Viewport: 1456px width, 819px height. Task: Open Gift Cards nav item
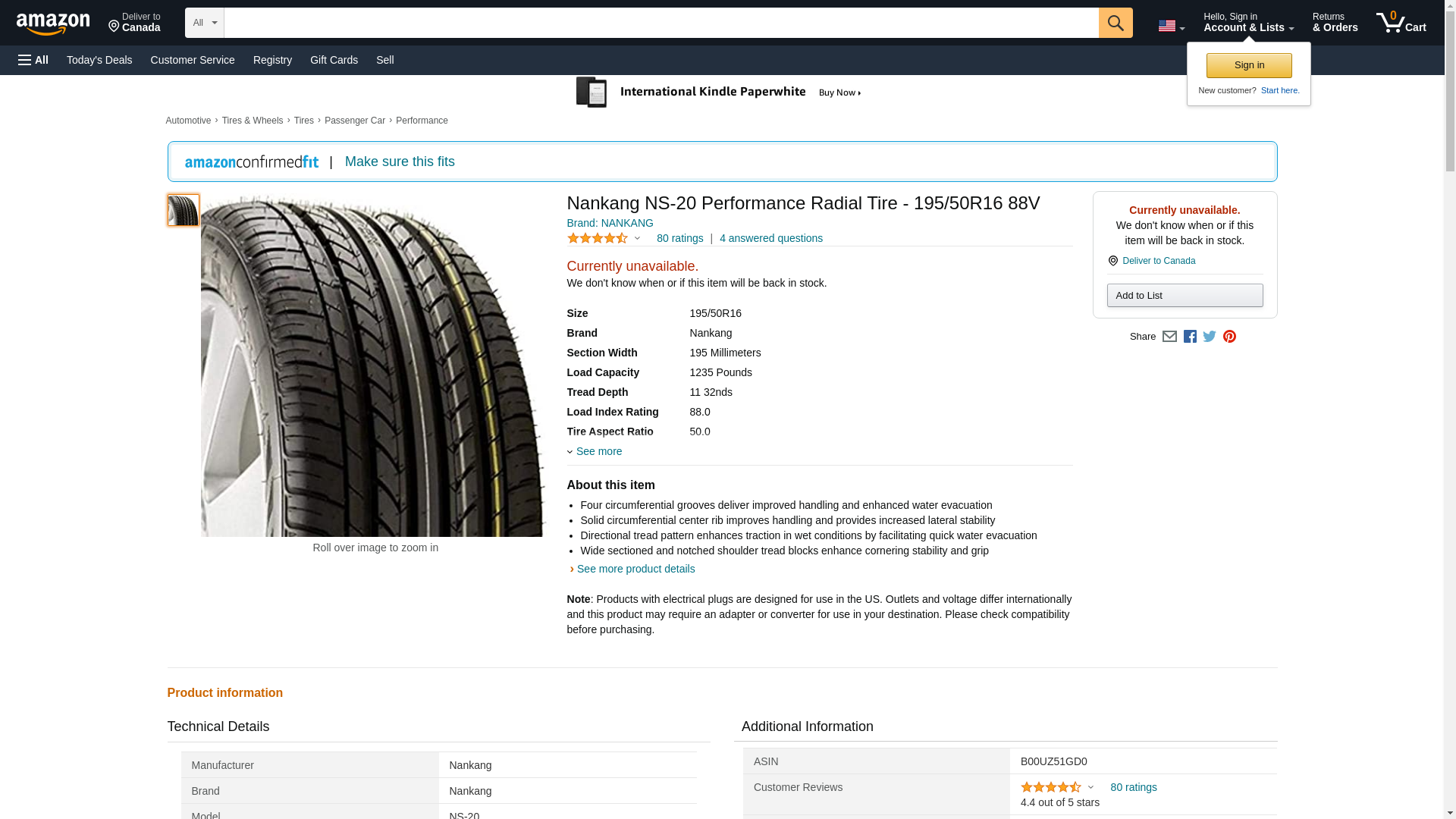click(x=334, y=60)
